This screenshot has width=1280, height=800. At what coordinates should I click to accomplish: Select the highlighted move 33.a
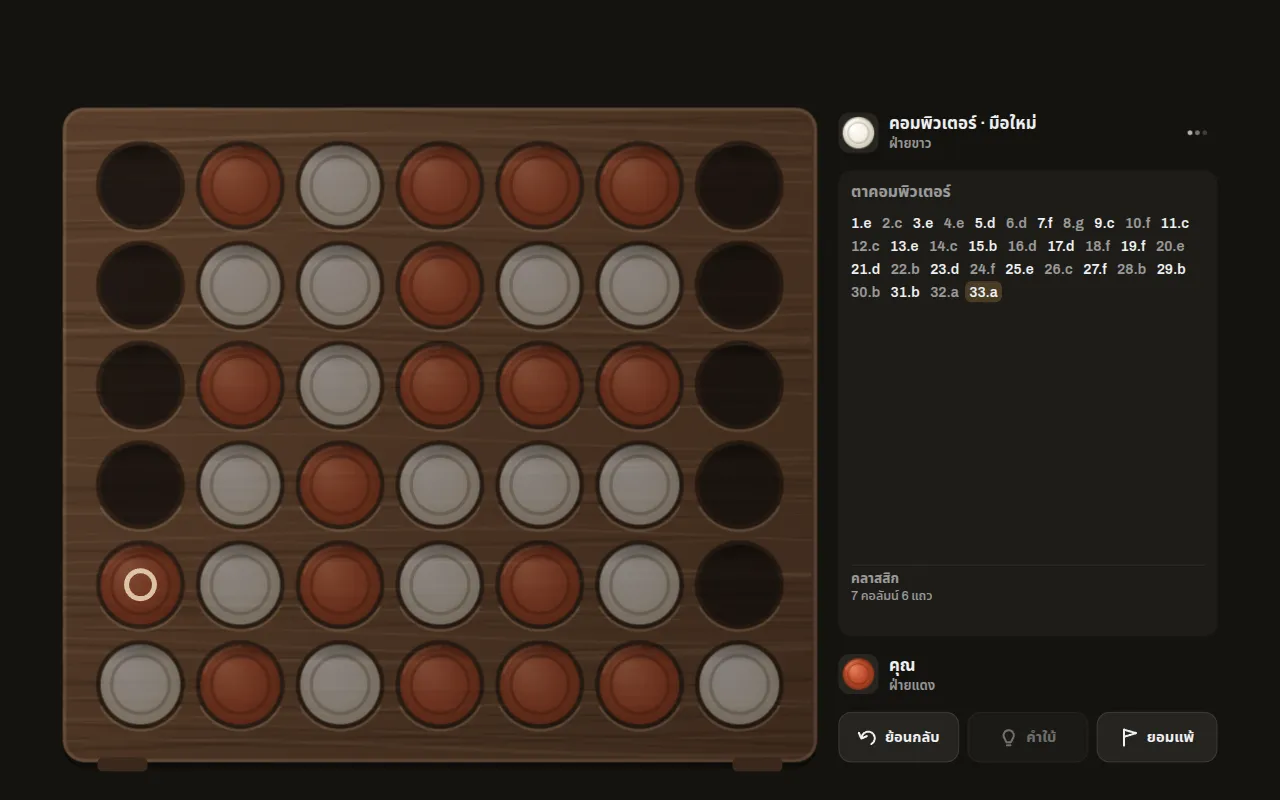[983, 292]
